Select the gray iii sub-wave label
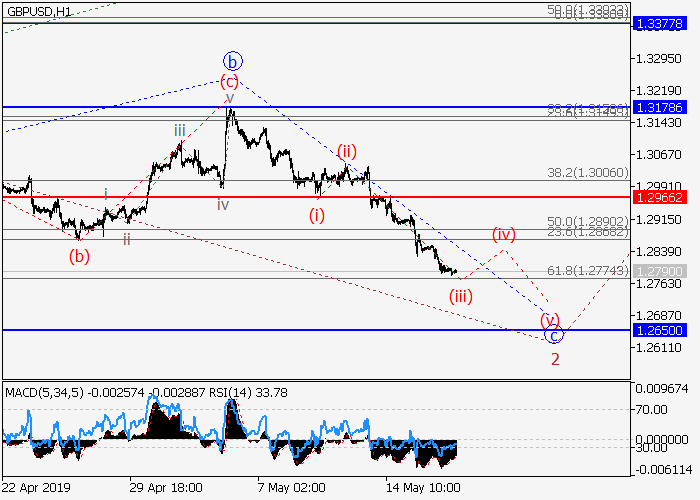 click(179, 130)
